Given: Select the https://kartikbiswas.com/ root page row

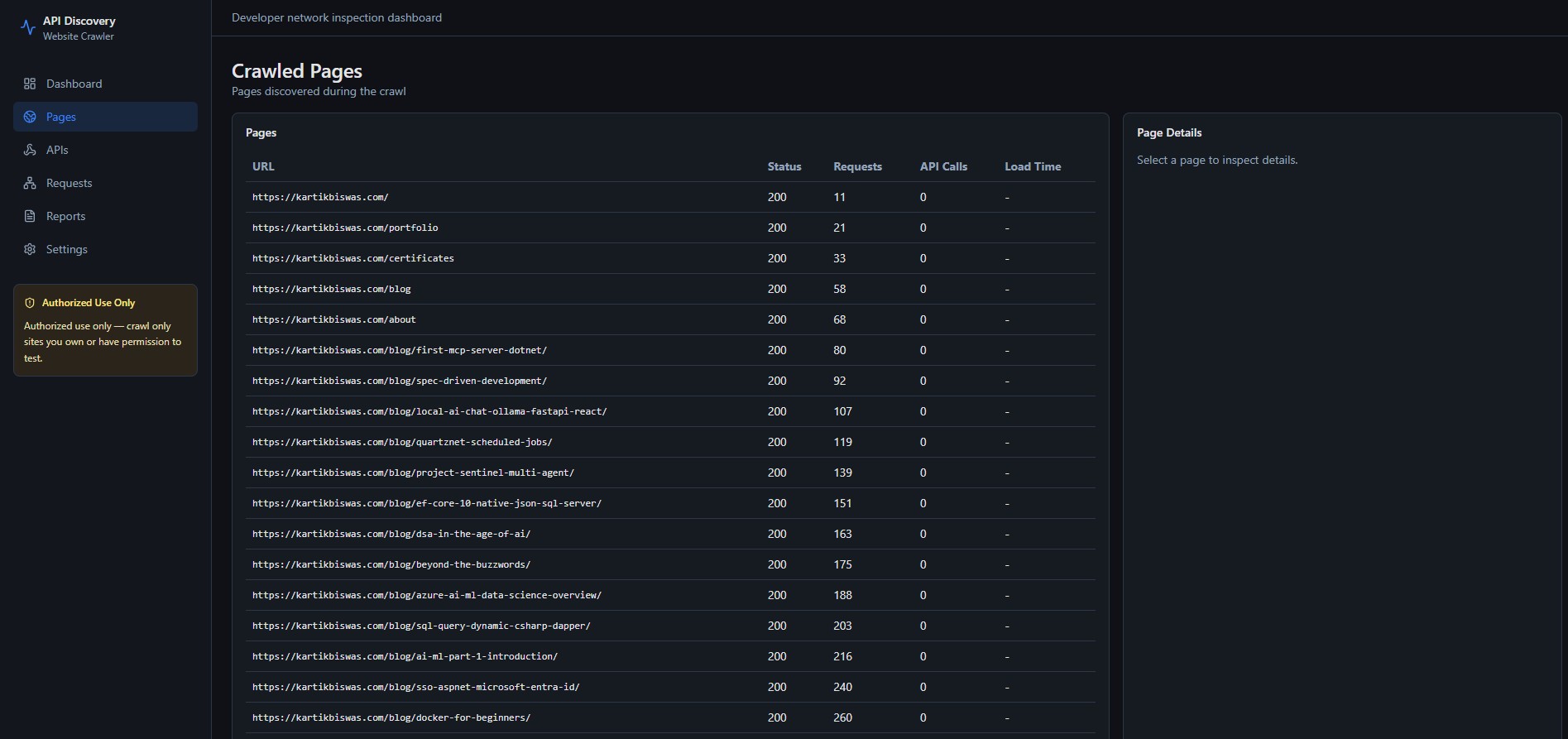Looking at the screenshot, I should [670, 197].
